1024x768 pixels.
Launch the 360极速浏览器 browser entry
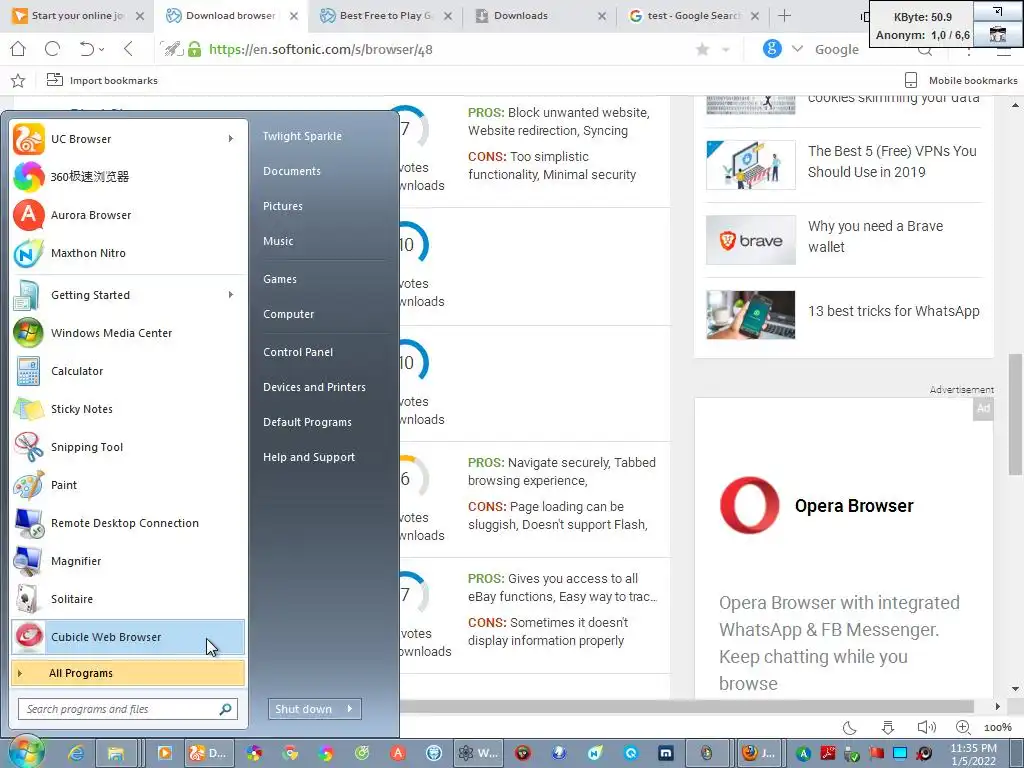click(x=128, y=177)
